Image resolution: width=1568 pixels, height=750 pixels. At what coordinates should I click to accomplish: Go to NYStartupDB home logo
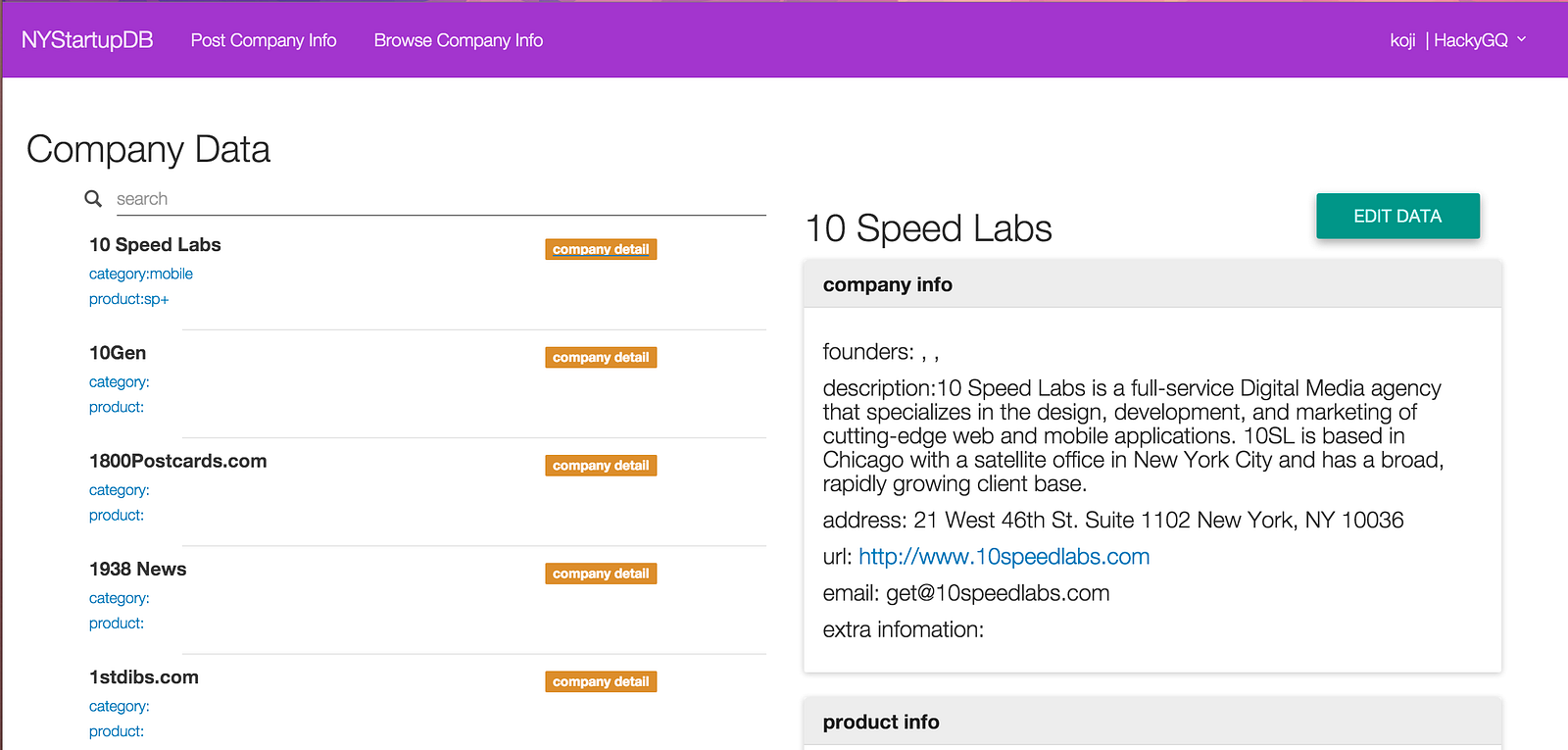(87, 40)
